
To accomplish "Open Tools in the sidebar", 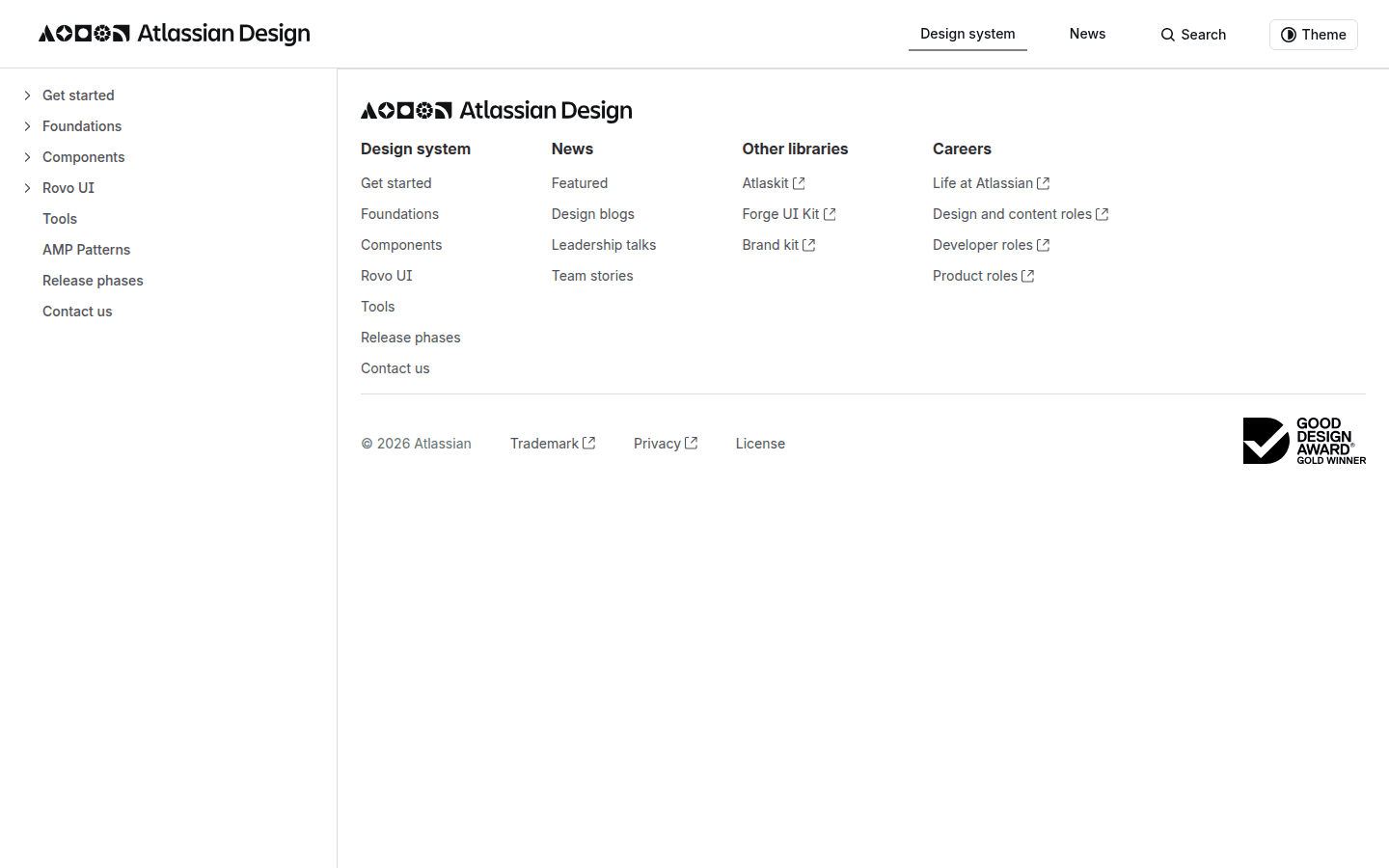I will click(60, 219).
